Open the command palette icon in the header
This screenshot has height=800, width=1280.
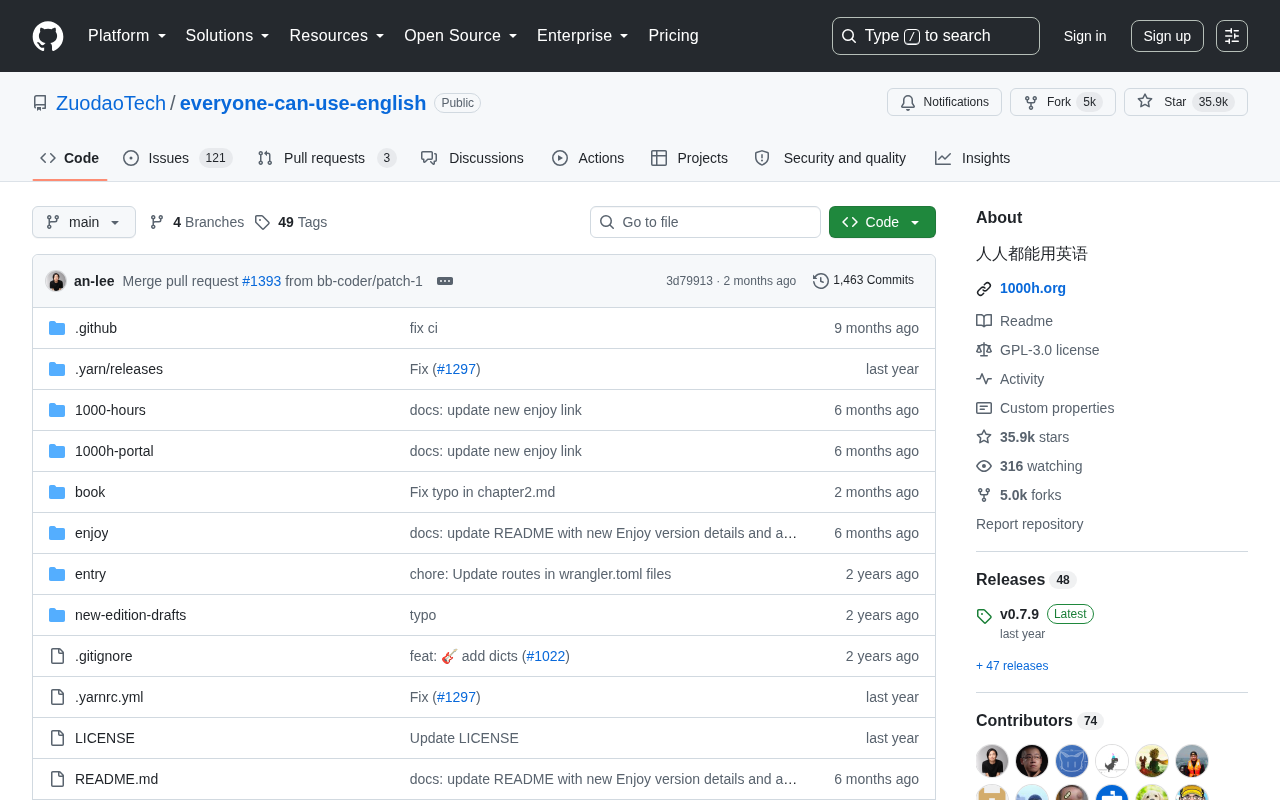click(1232, 36)
